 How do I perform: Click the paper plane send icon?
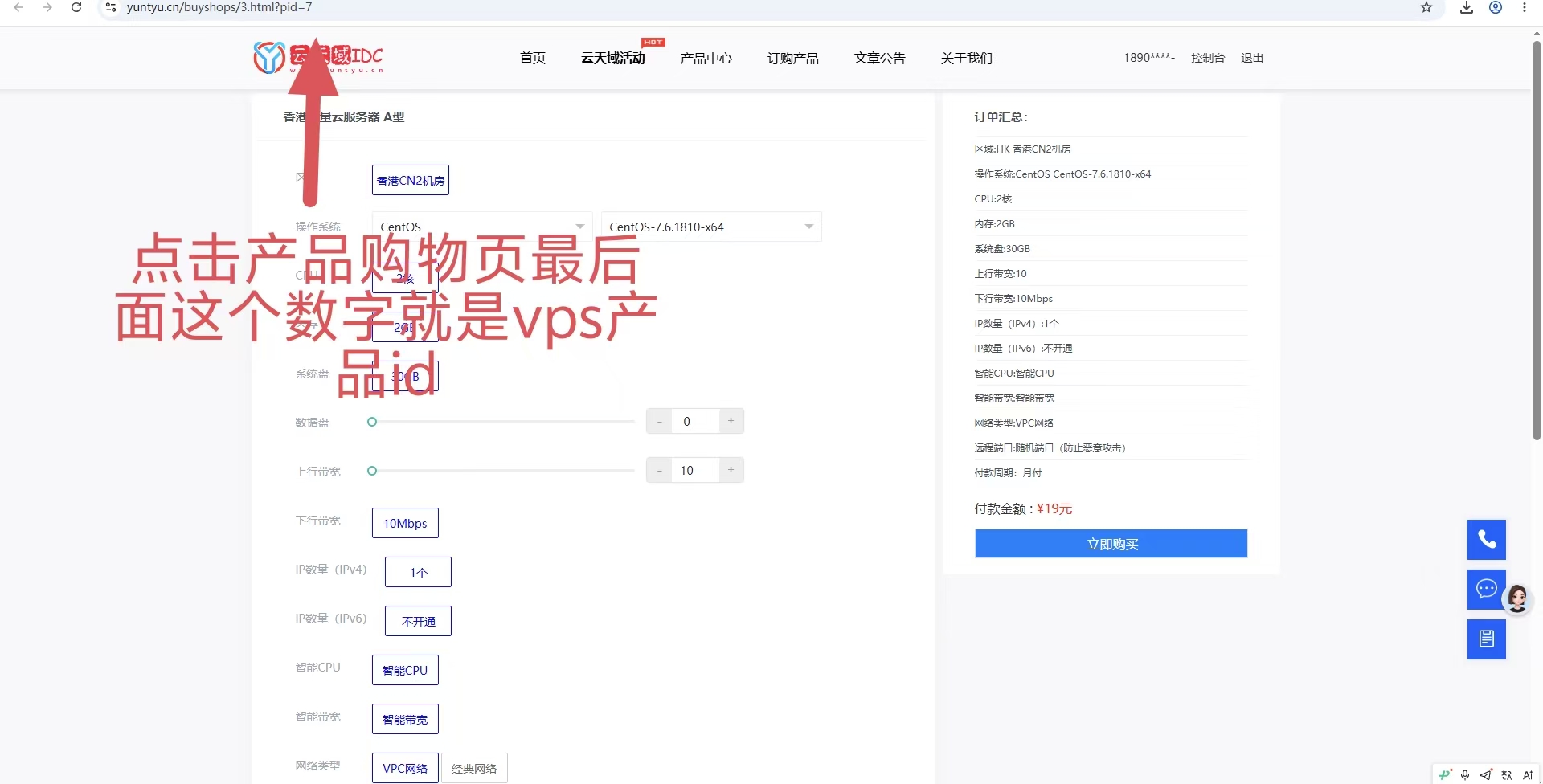coord(1486,774)
